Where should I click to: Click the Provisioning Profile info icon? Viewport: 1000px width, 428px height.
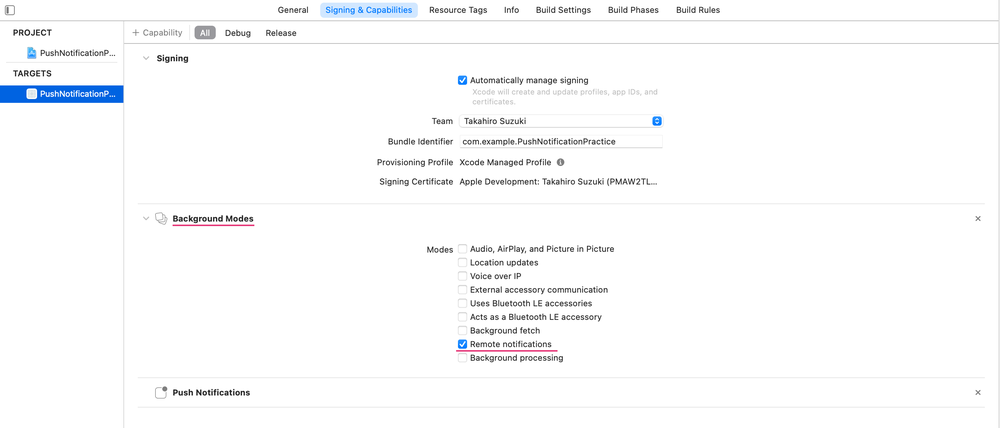[x=560, y=162]
